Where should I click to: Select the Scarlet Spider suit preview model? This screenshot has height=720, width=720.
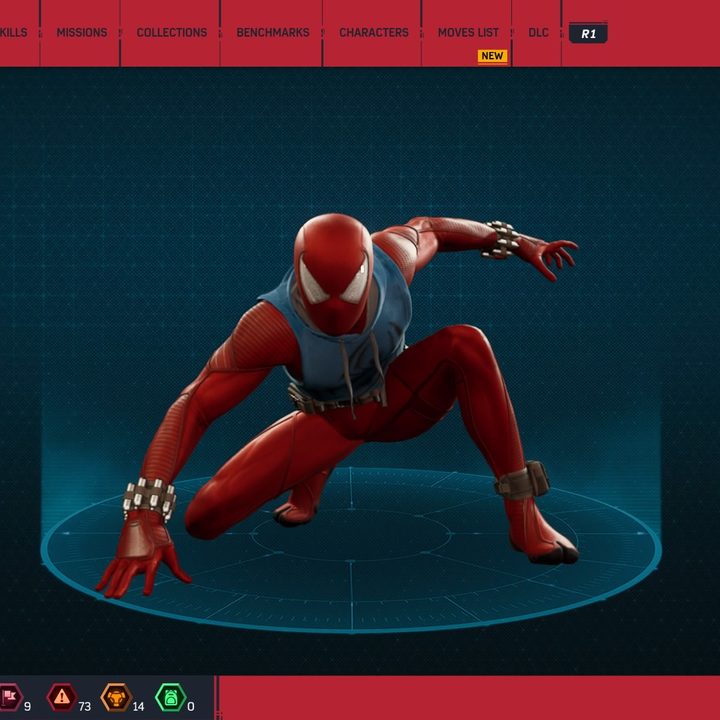point(338,406)
